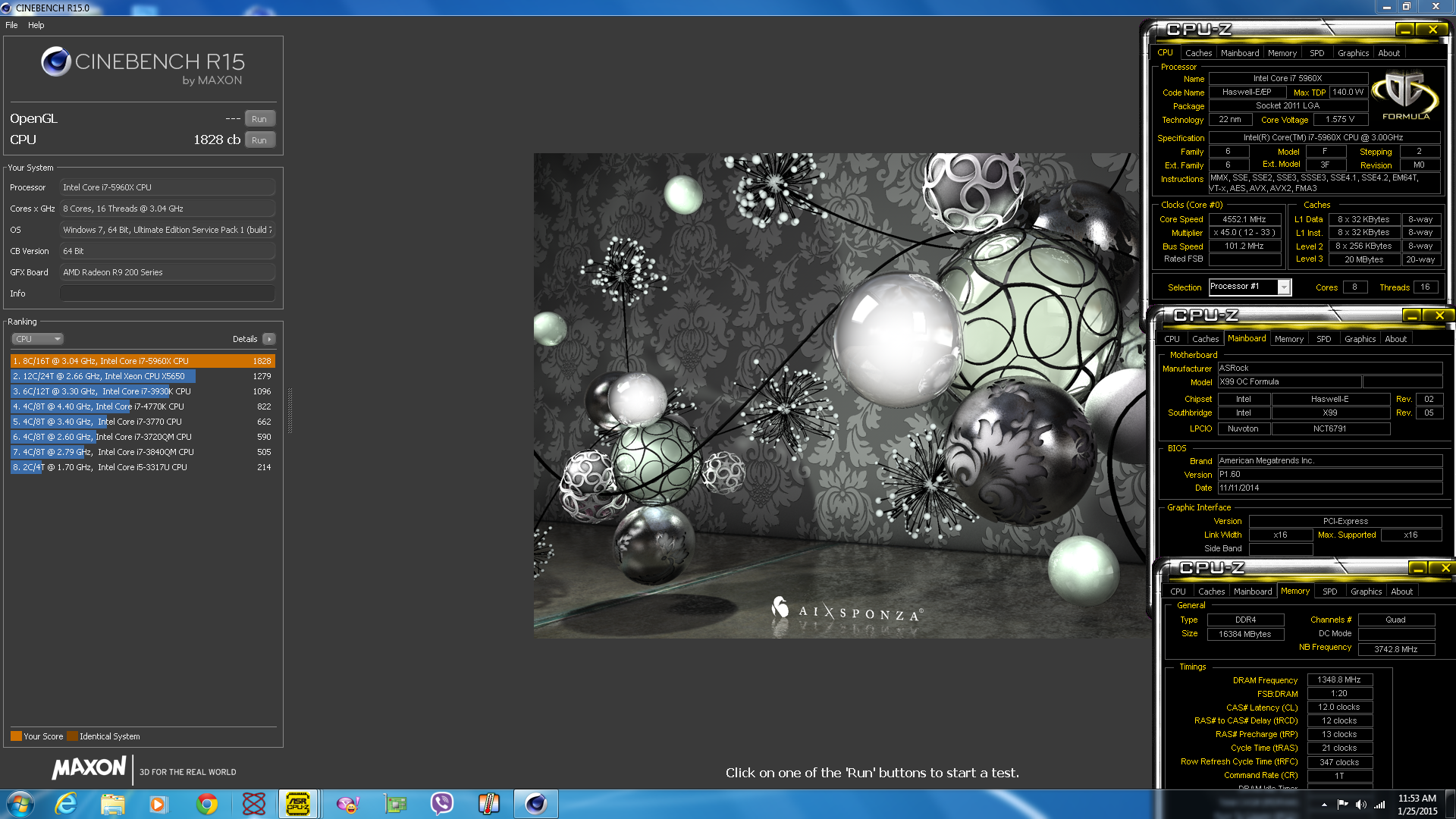Click the empty Info input field

[167, 293]
